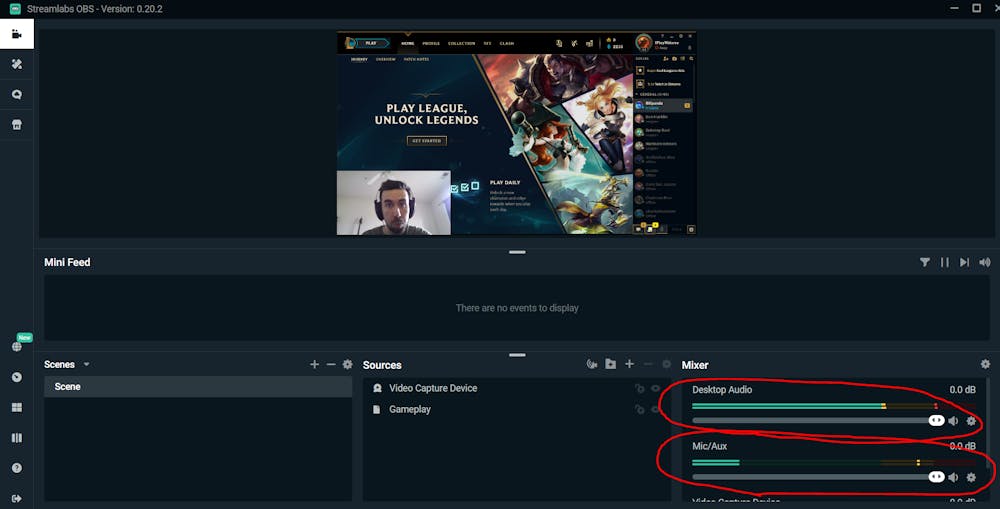
Task: Hide the Gameplay source
Action: (656, 409)
